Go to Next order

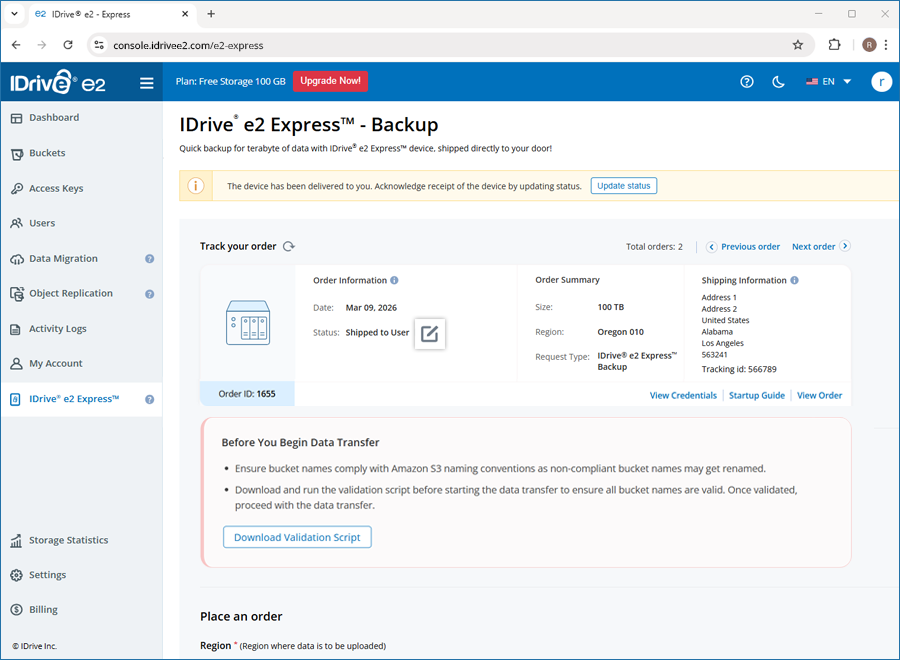(x=821, y=246)
